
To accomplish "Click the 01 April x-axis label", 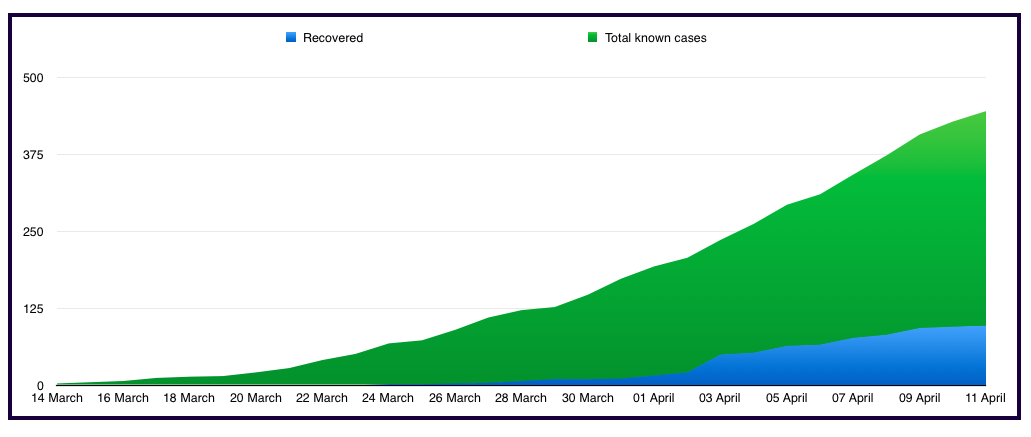I will 654,398.
